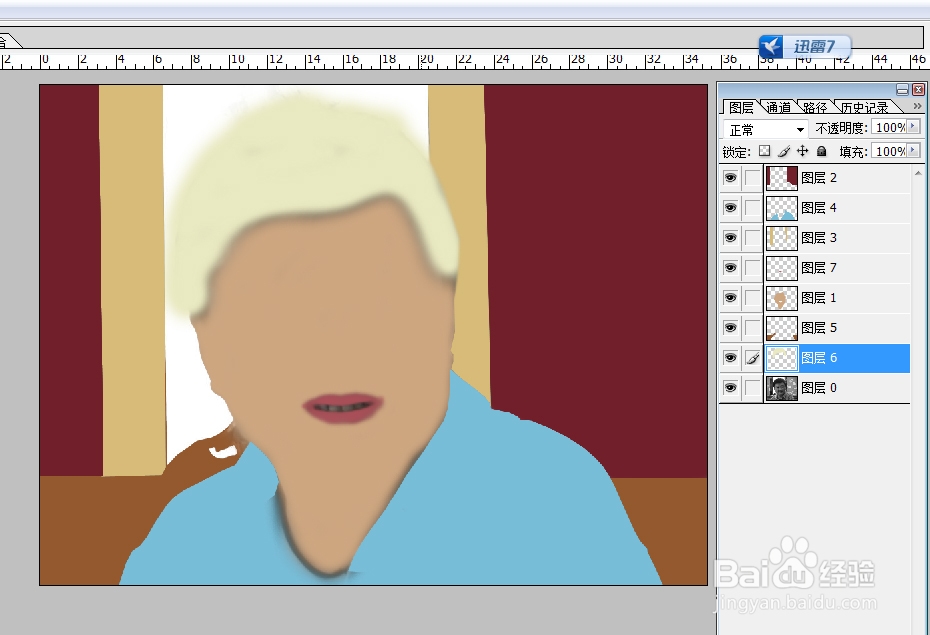Click the paintbrush indicator on 图层 6
Screen dimensions: 930x635
point(752,358)
